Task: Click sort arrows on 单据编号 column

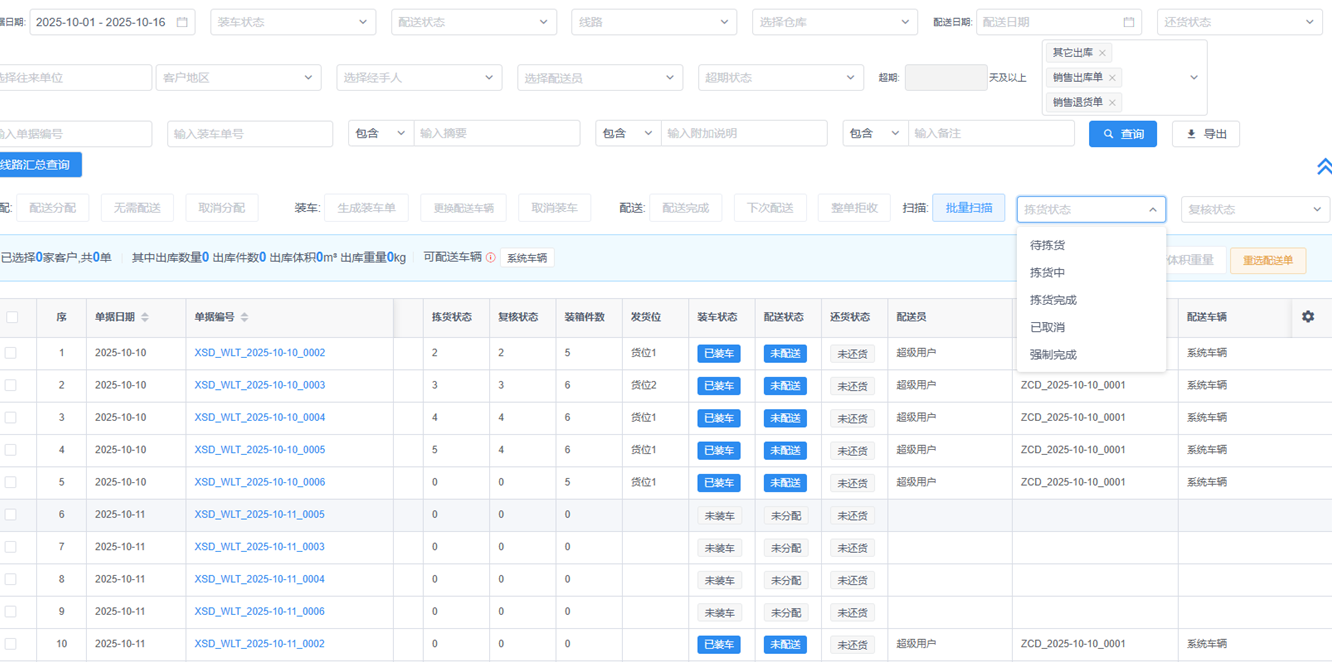Action: 244,317
